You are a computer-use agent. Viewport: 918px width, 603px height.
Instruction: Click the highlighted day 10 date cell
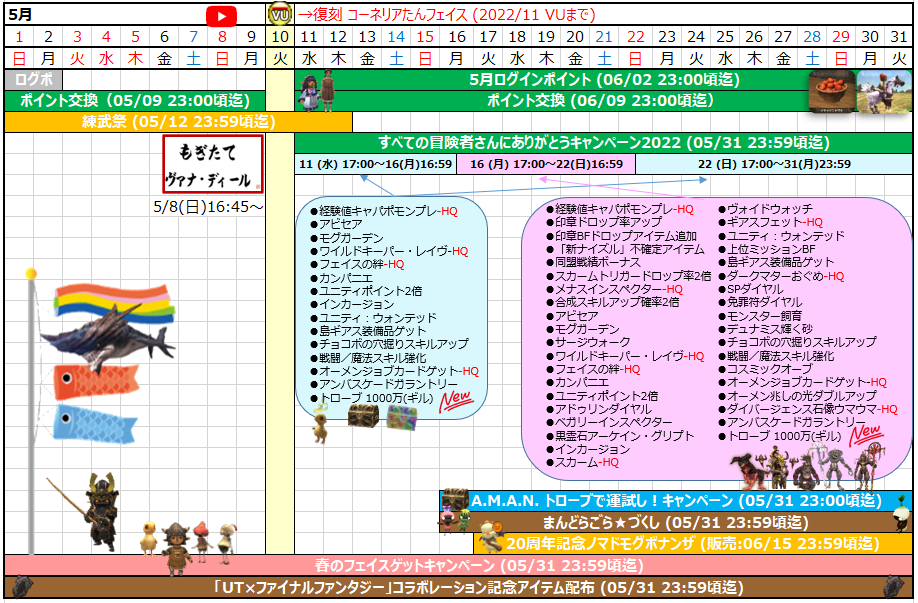point(280,37)
